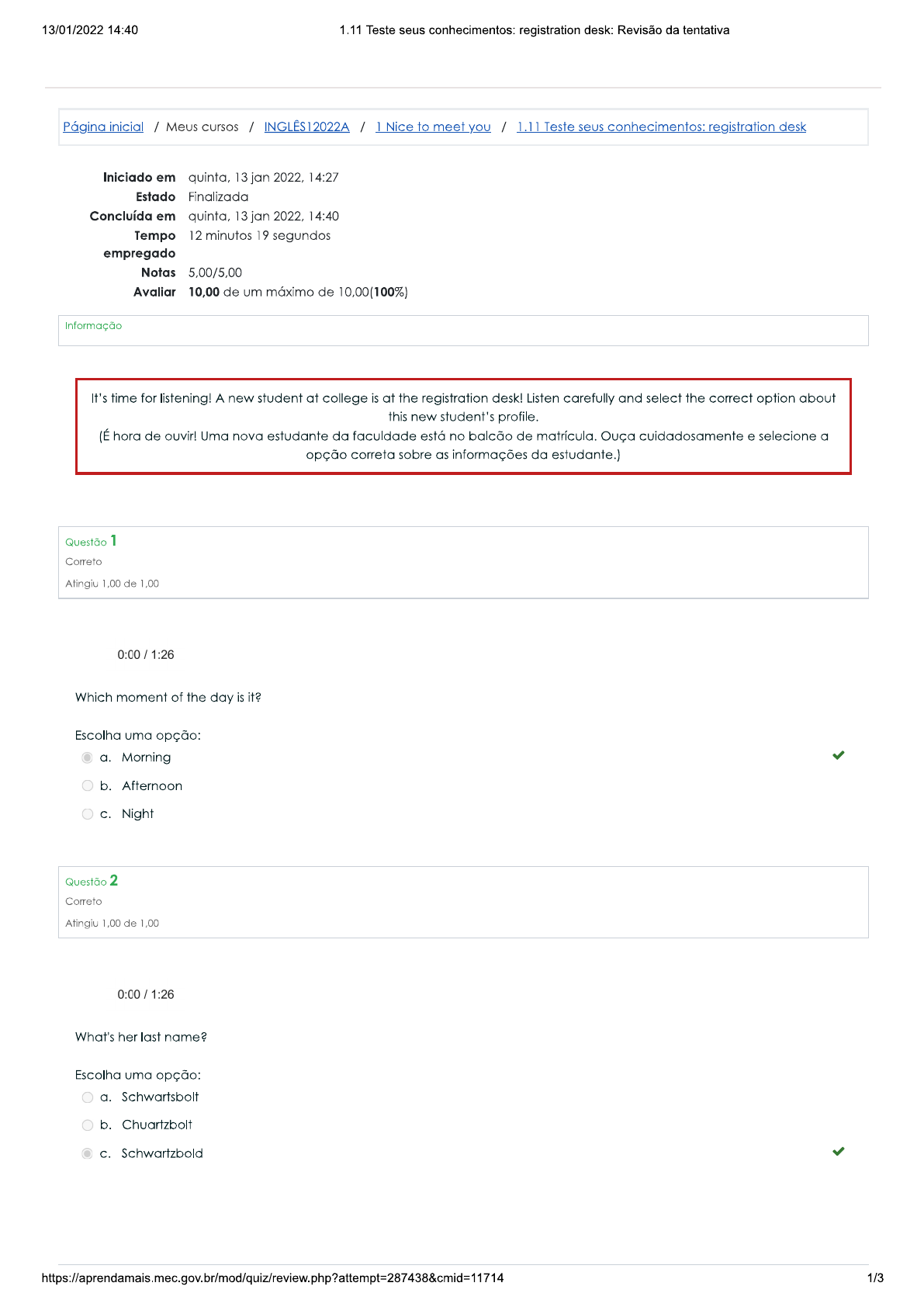
Task: Click the Question 2 audio time display
Action: [x=146, y=995]
